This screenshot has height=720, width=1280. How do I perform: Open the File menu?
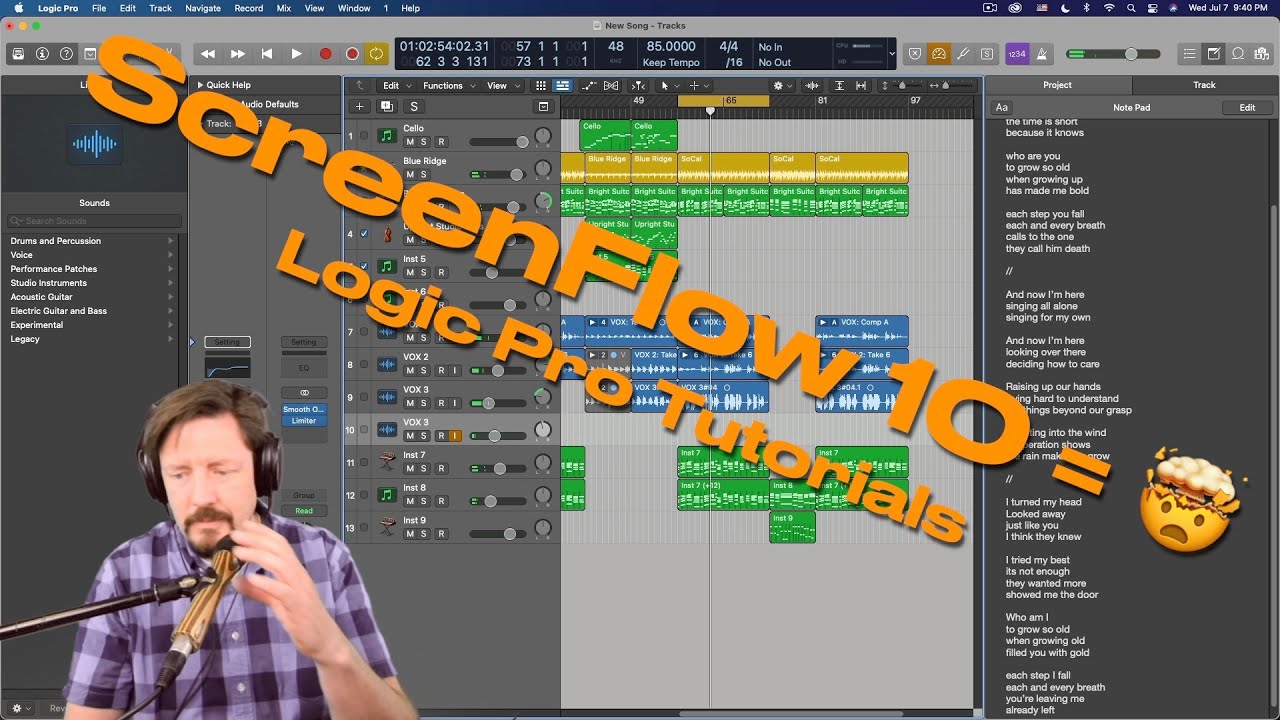[x=99, y=8]
